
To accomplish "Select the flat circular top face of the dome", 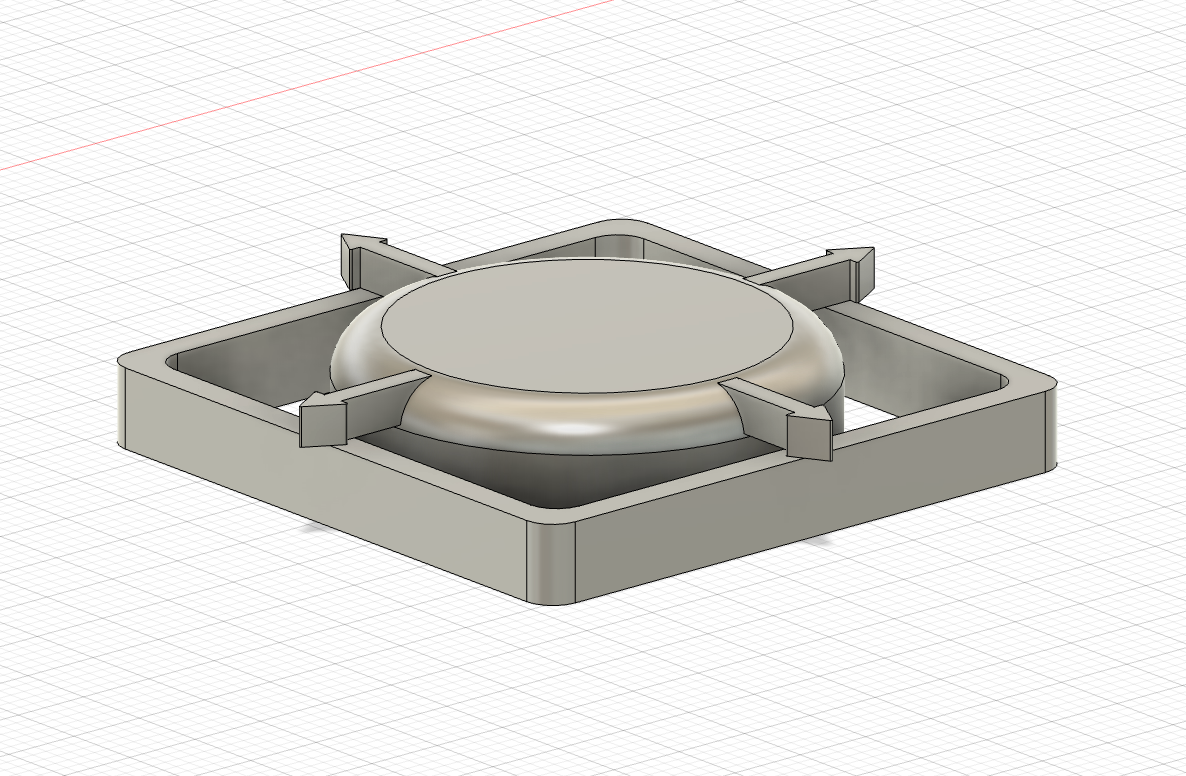I will click(x=587, y=326).
